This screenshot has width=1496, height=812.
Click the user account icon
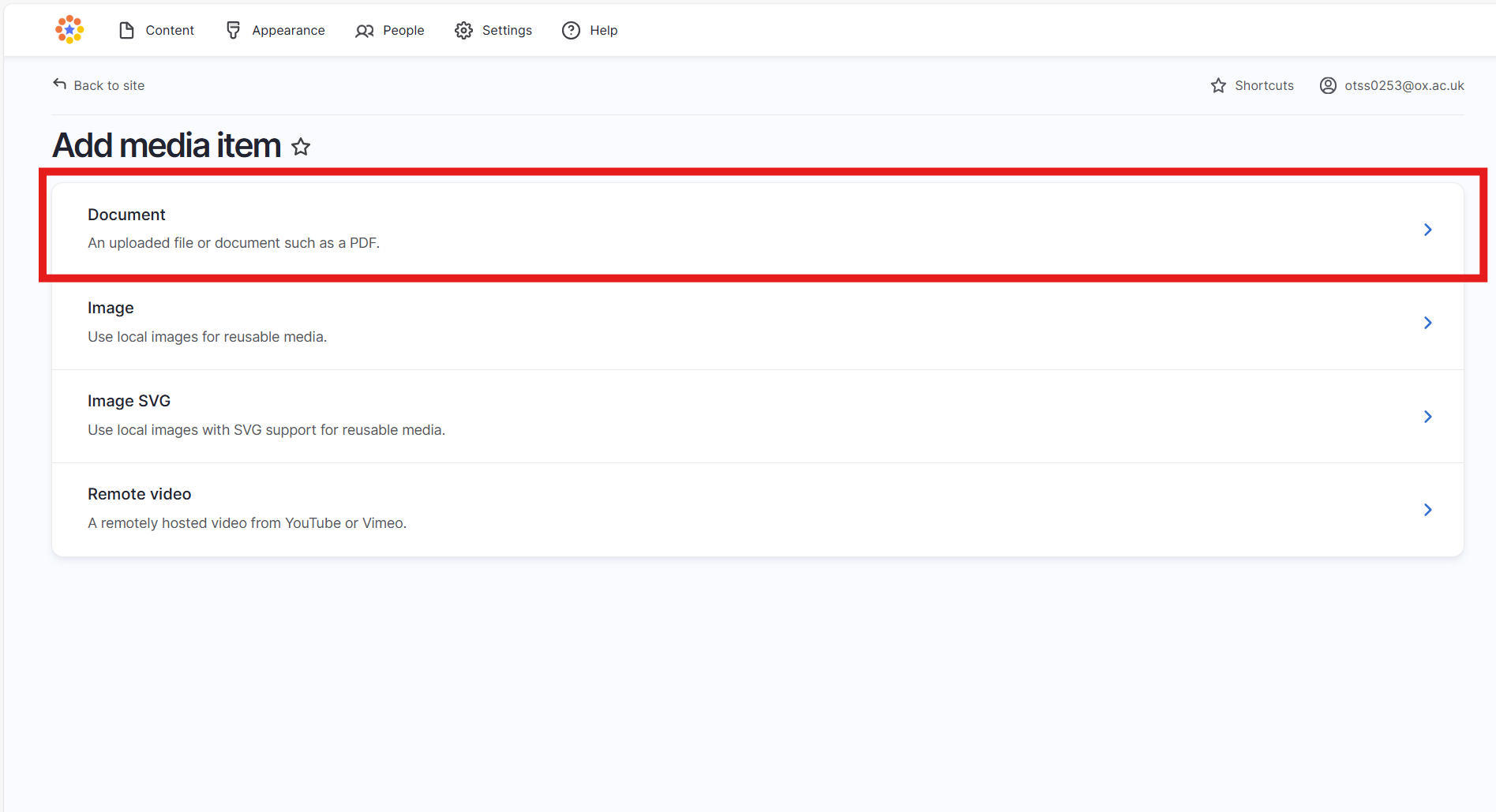[x=1328, y=85]
